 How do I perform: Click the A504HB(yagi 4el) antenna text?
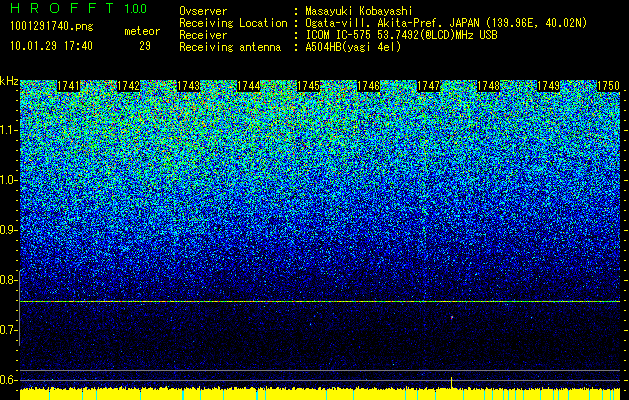[353, 47]
